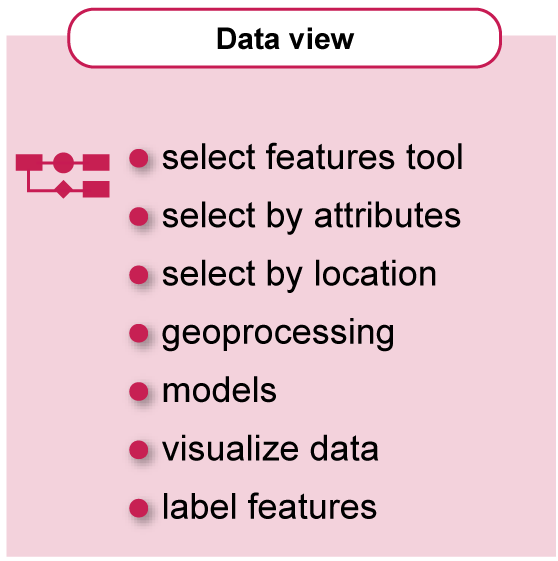Choose 'select by location' in the list
Image resolution: width=558 pixels, height=561 pixels.
(299, 274)
